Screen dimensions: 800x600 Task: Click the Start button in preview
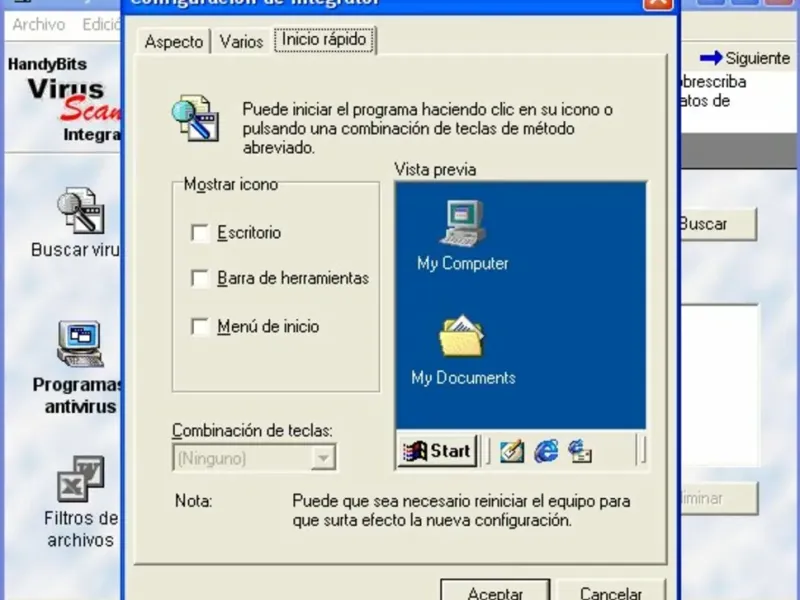point(437,451)
